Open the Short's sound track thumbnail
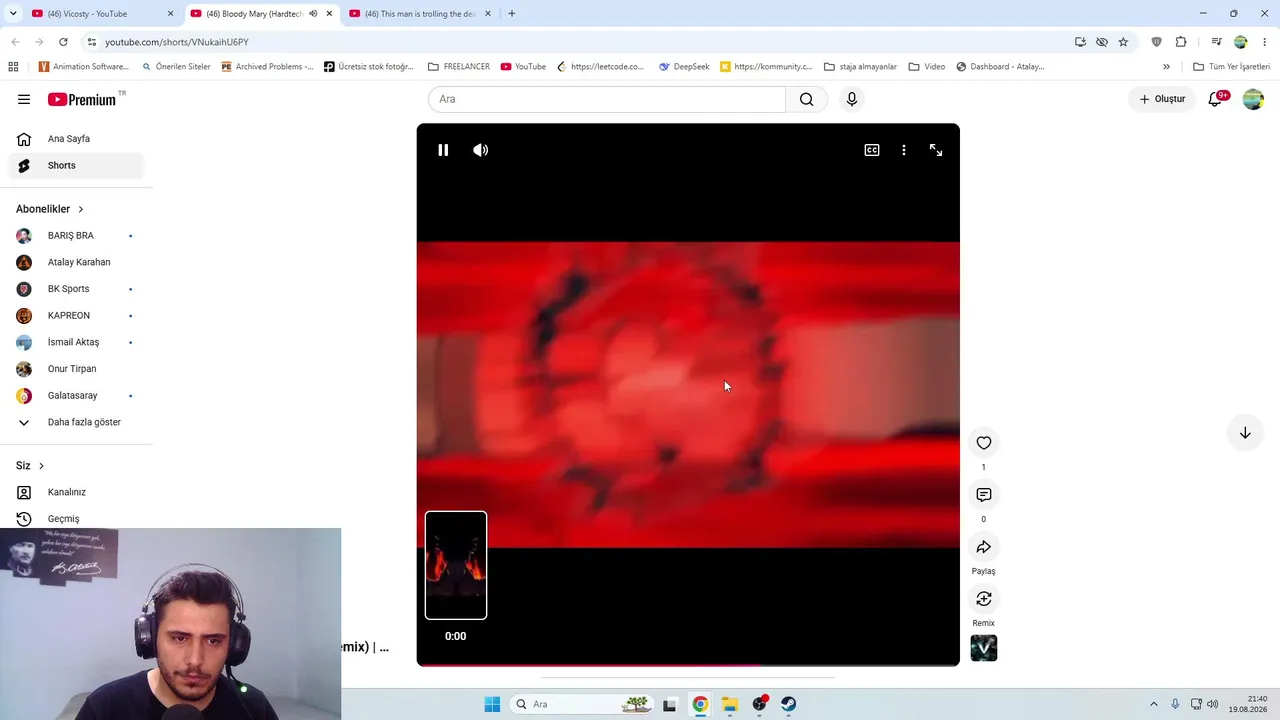This screenshot has height=720, width=1280. point(984,648)
